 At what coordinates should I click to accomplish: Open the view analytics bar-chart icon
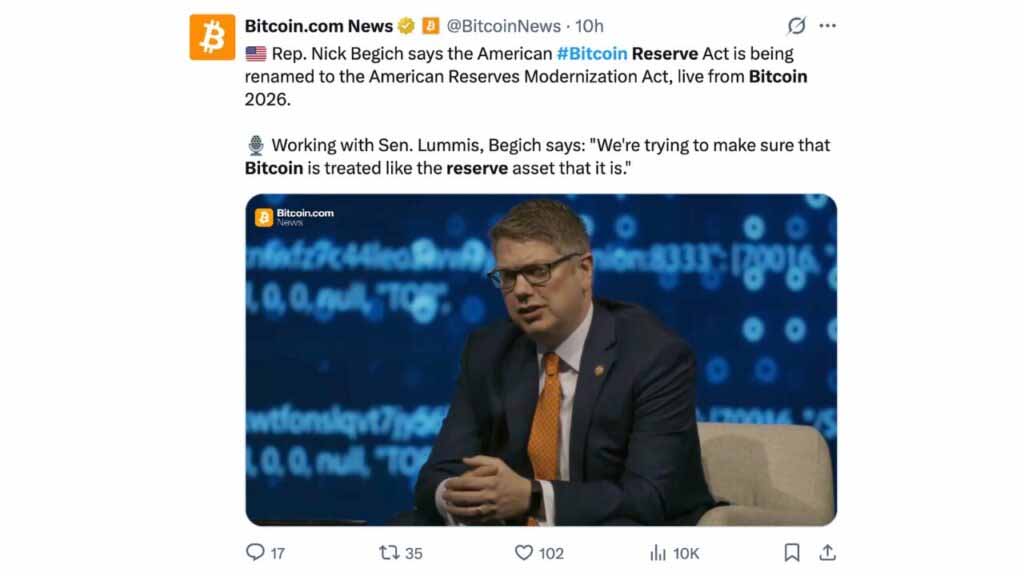point(658,552)
